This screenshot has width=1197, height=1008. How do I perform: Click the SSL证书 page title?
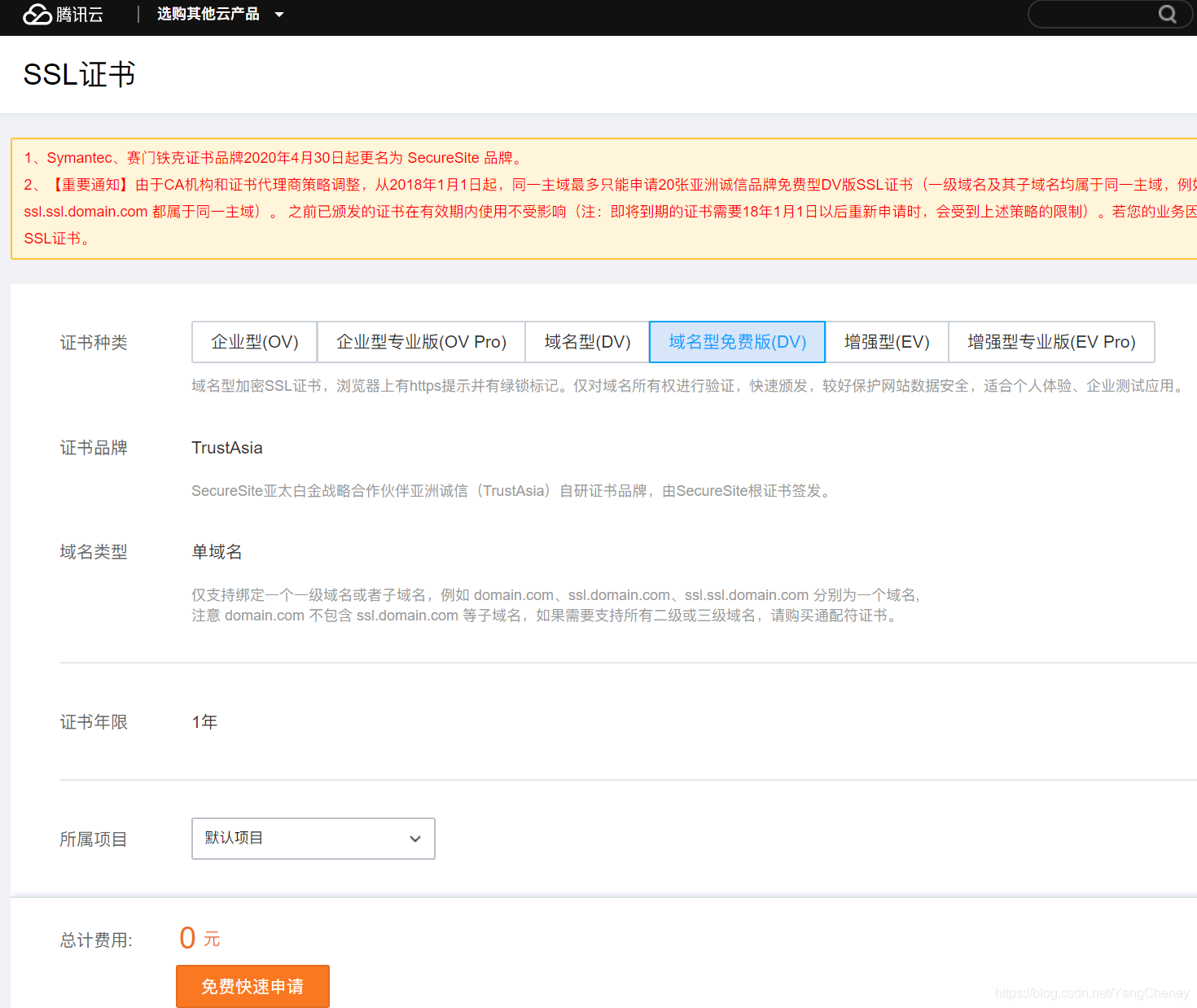(79, 75)
